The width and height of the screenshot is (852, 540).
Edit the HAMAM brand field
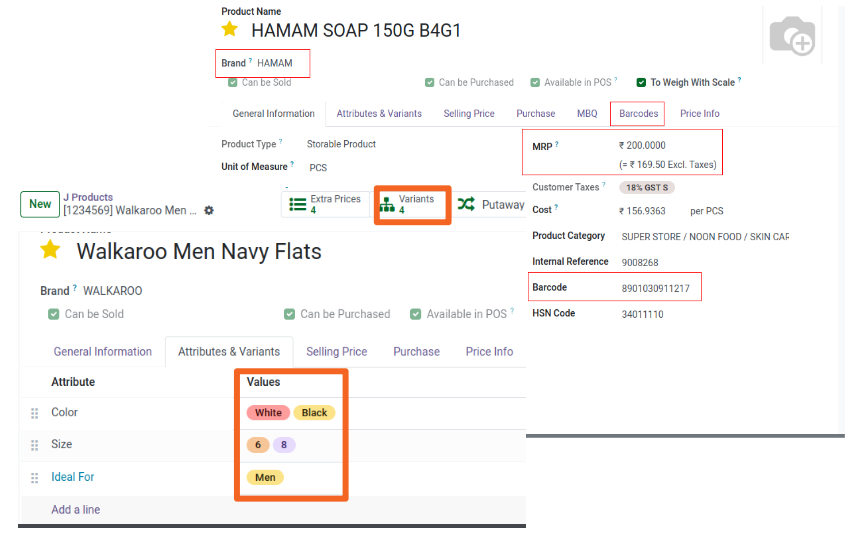[274, 63]
